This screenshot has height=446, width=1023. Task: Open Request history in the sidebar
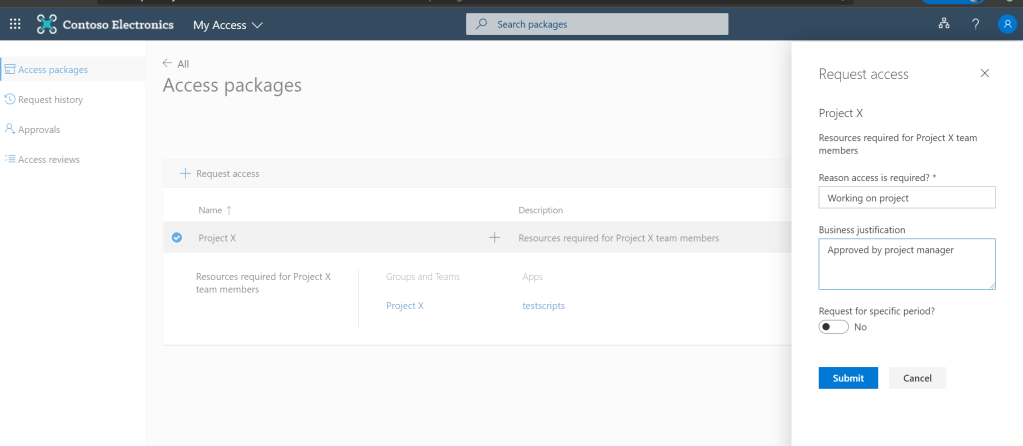(50, 99)
